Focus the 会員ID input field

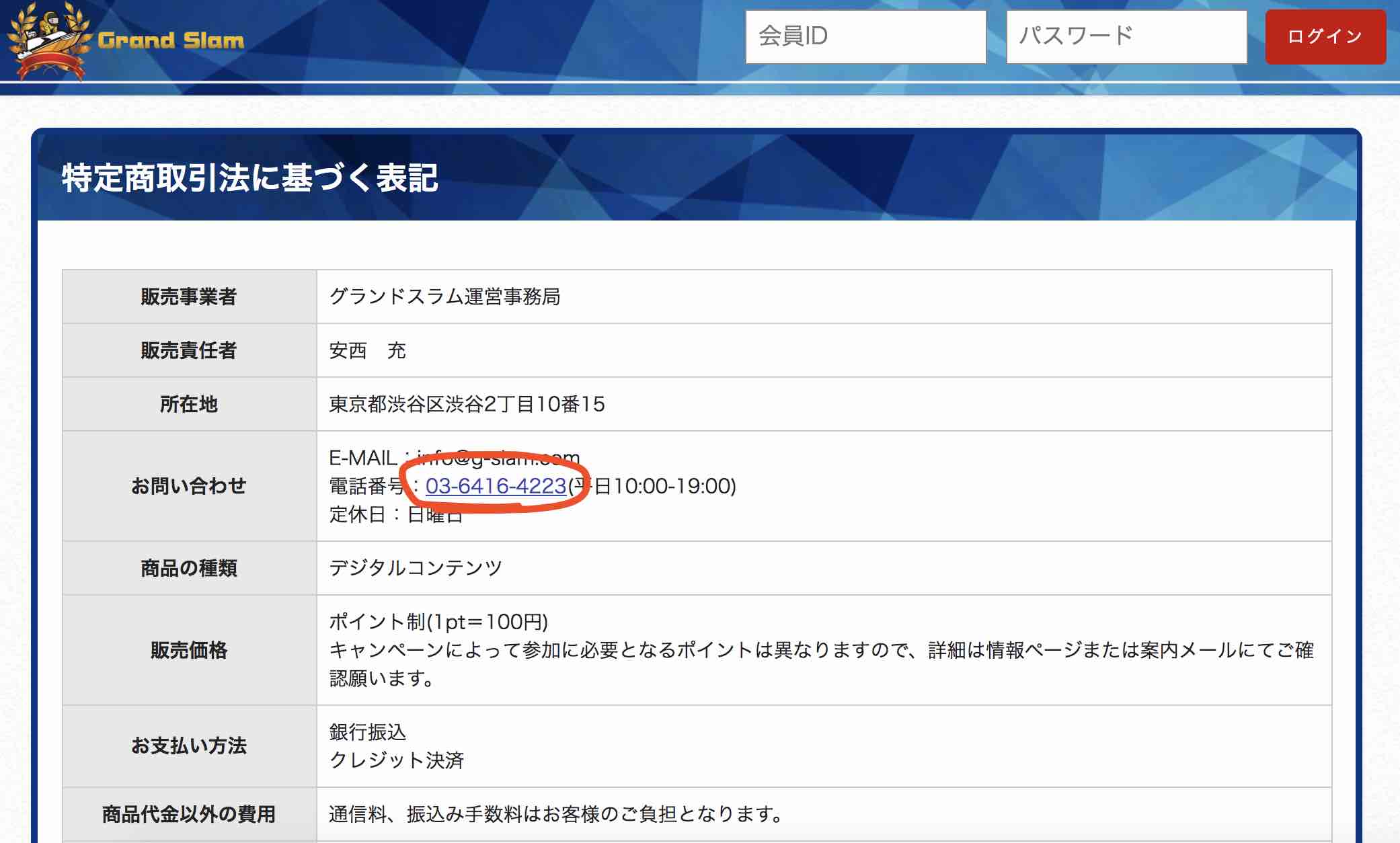tap(865, 37)
